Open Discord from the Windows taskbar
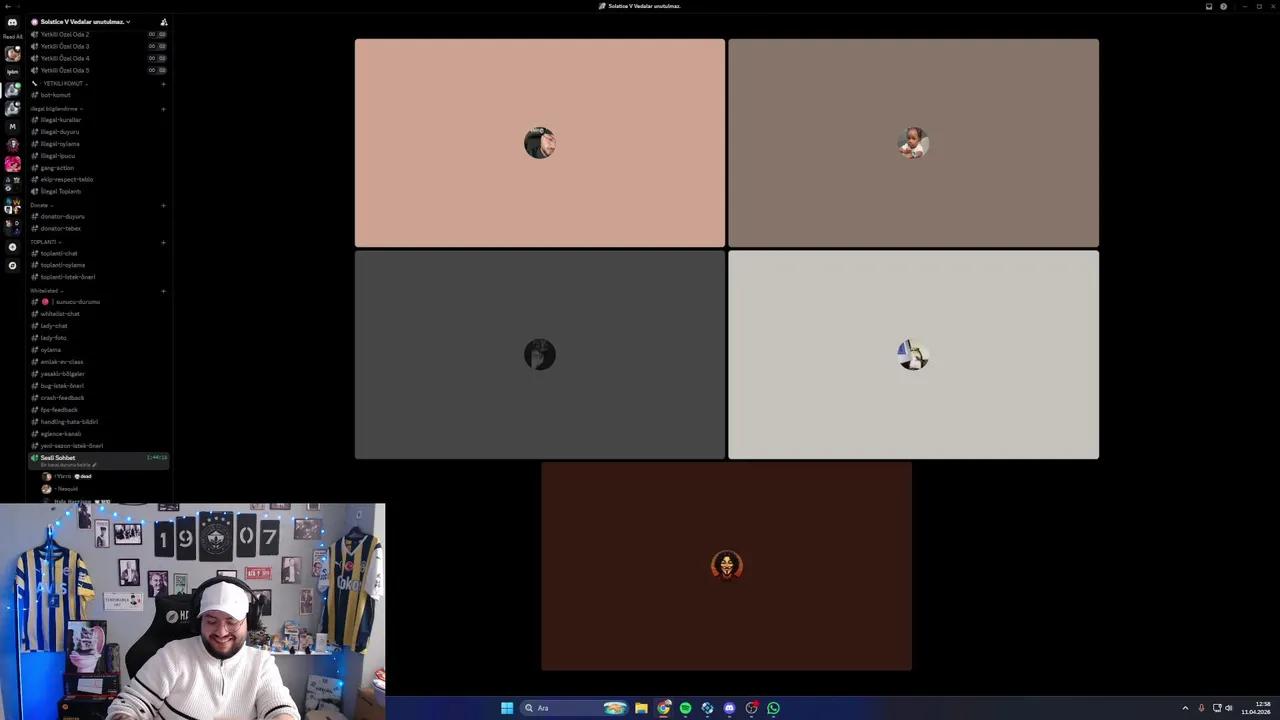The image size is (1280, 720). [x=729, y=708]
